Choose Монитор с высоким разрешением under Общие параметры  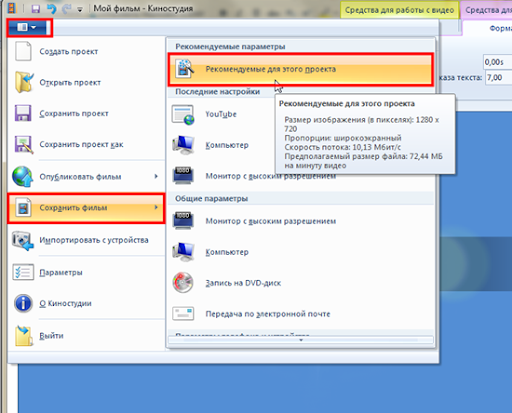[301, 221]
